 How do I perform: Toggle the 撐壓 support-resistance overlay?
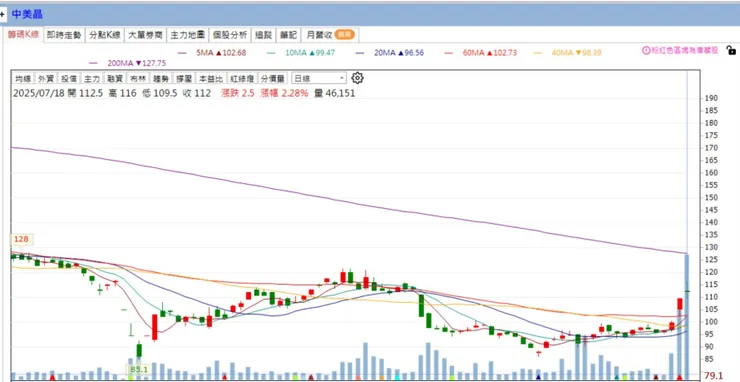pyautogui.click(x=183, y=78)
